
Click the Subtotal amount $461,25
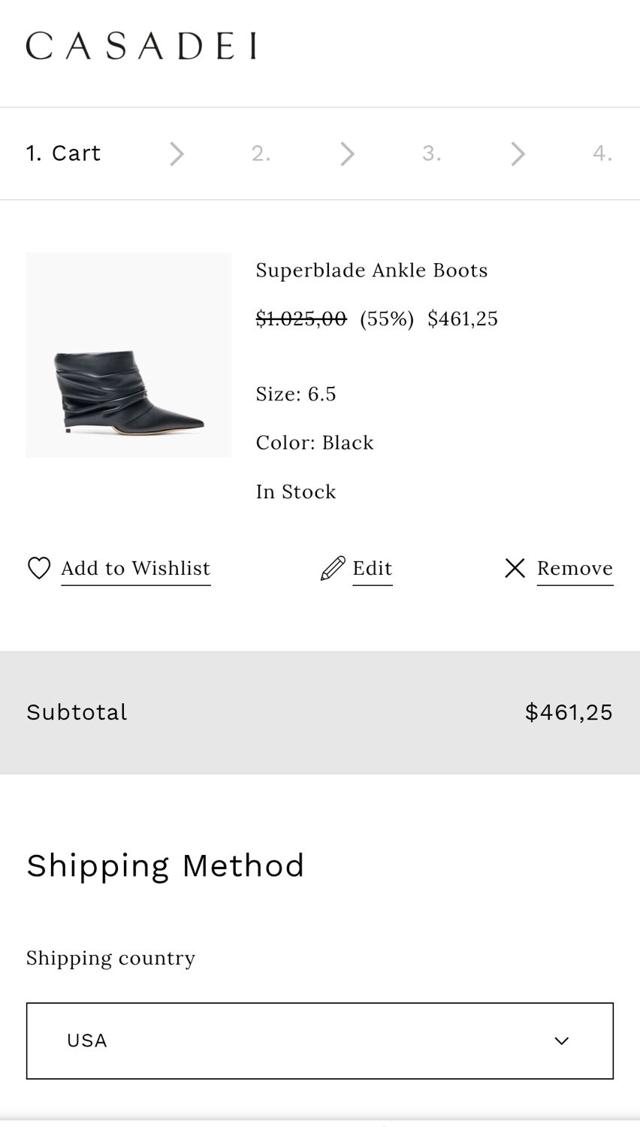(568, 712)
